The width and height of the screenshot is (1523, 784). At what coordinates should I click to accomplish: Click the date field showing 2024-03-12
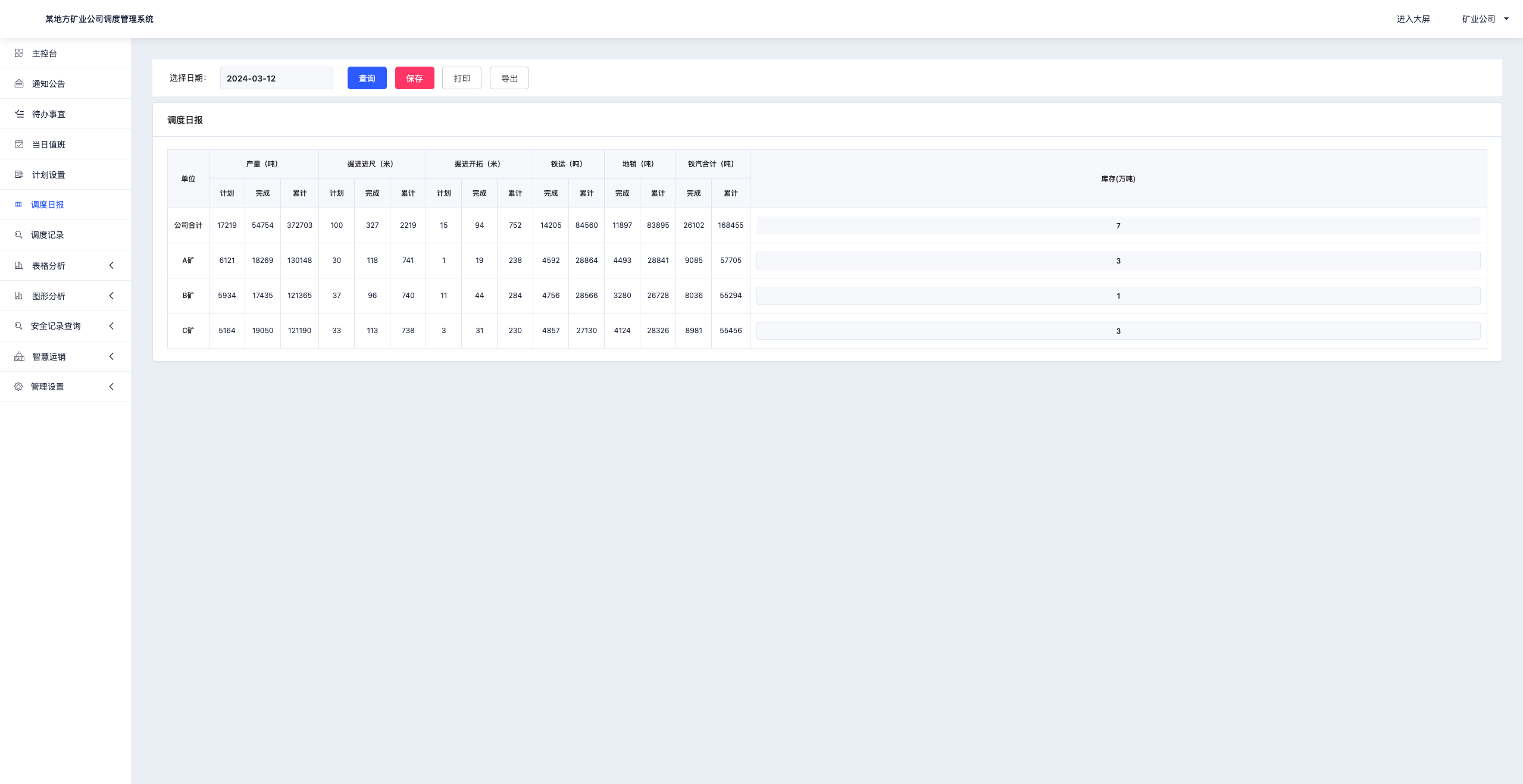point(277,78)
